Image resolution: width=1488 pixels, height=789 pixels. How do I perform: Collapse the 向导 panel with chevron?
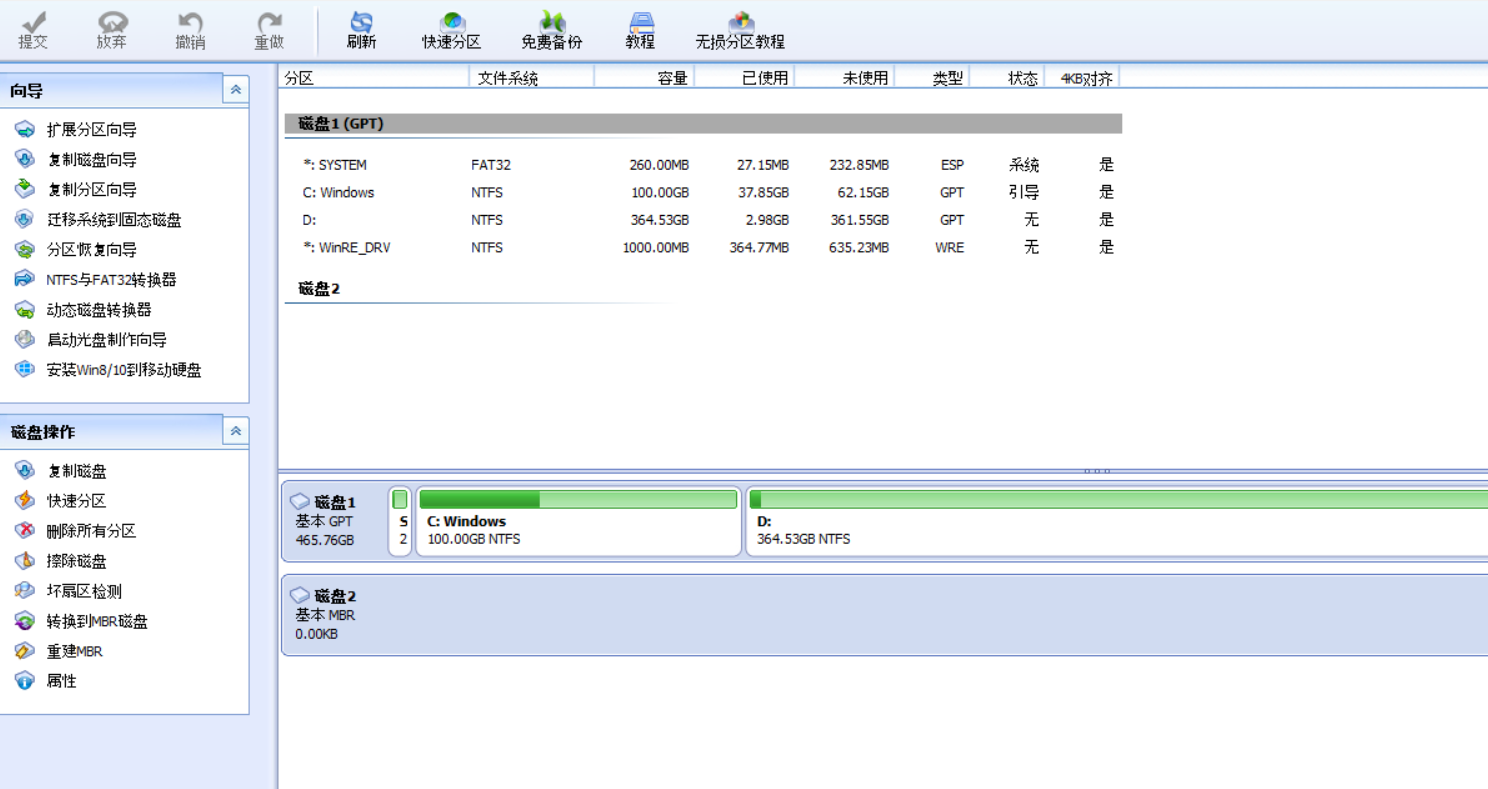236,90
